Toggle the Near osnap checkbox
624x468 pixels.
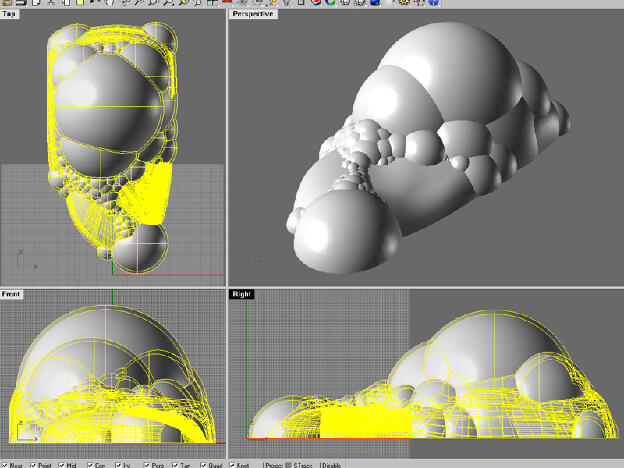pos(5,464)
